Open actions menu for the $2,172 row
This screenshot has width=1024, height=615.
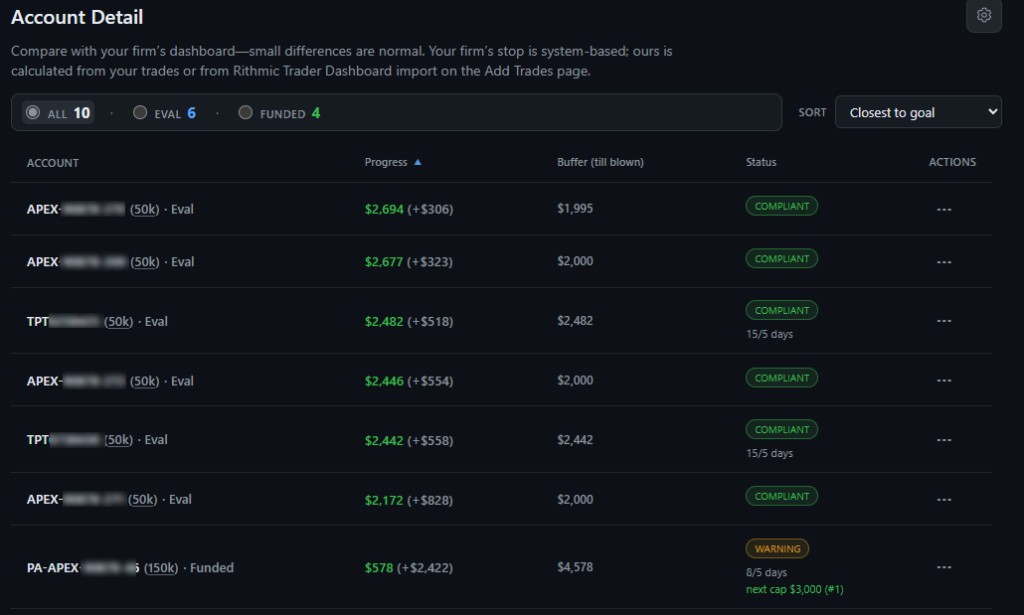point(944,500)
